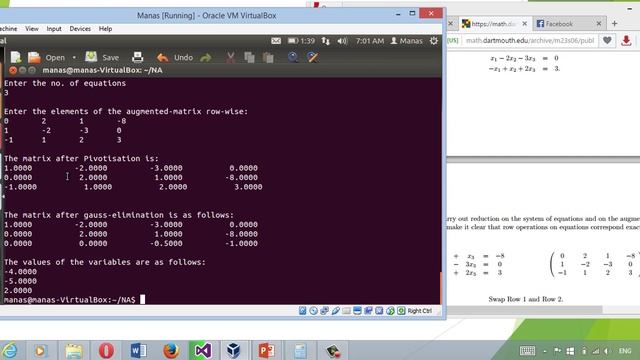The width and height of the screenshot is (640, 360).
Task: Open the VirtualBox Help menu
Action: pos(105,29)
